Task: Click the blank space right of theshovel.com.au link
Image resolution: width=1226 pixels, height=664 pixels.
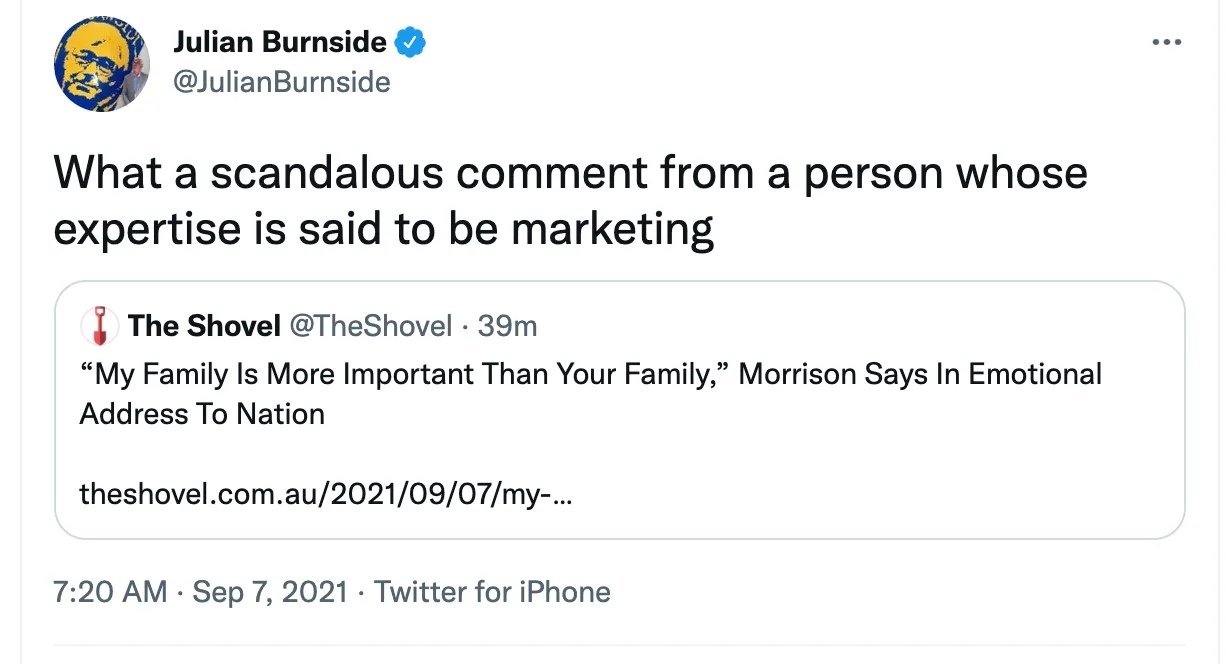Action: (850, 494)
